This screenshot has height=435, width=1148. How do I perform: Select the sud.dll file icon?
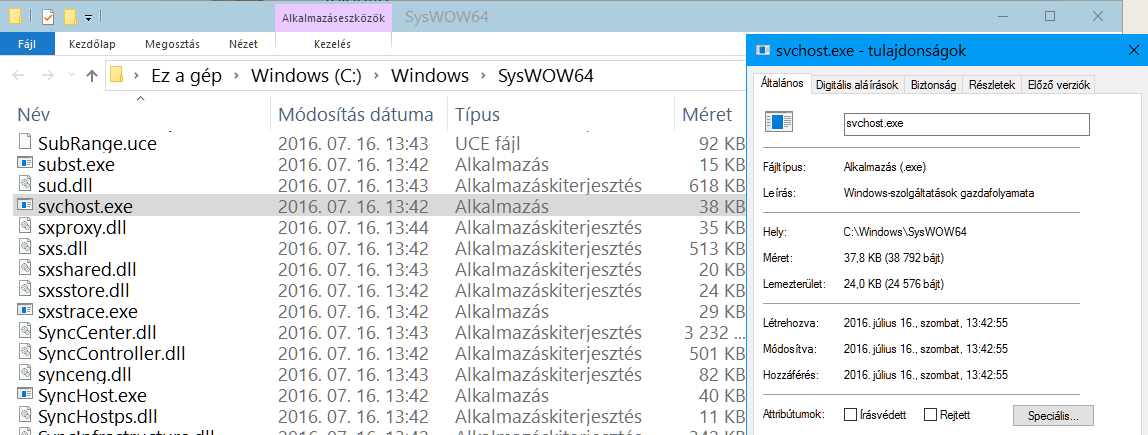pos(25,185)
